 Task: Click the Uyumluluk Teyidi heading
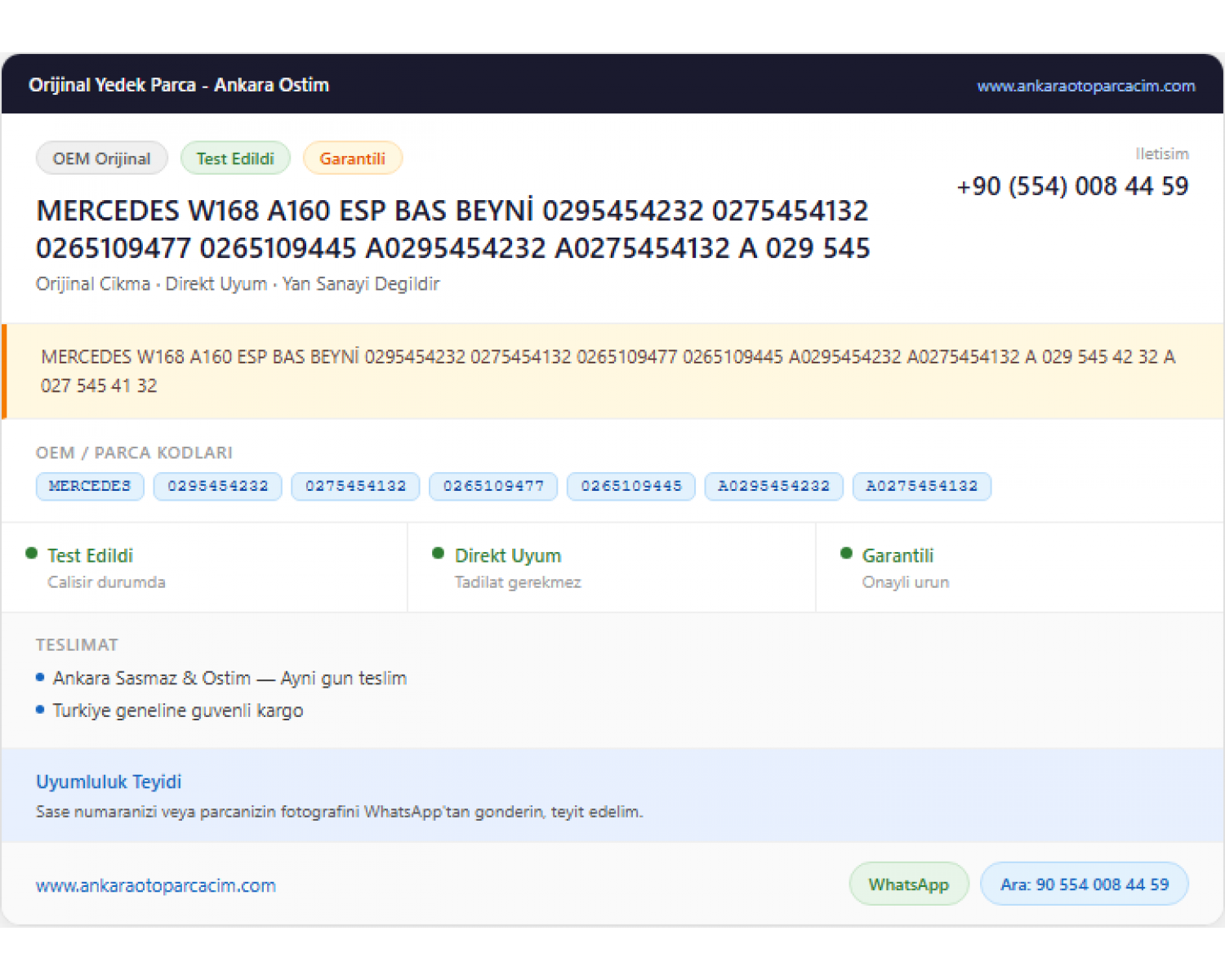[x=109, y=782]
